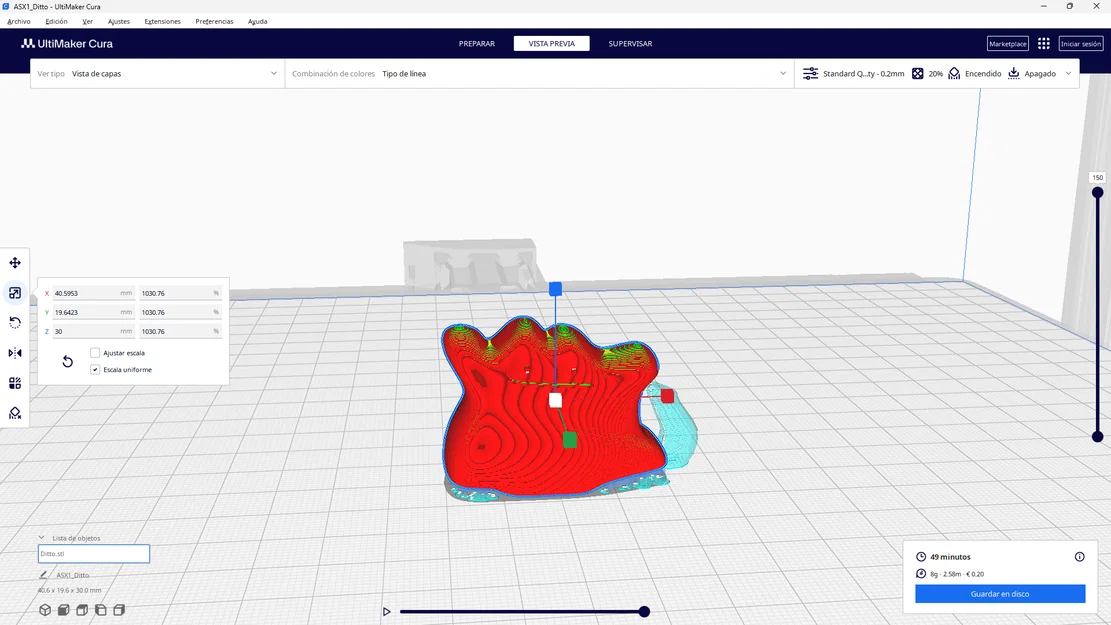The image size is (1111, 625).
Task: Select the Move tool
Action: pyautogui.click(x=14, y=262)
